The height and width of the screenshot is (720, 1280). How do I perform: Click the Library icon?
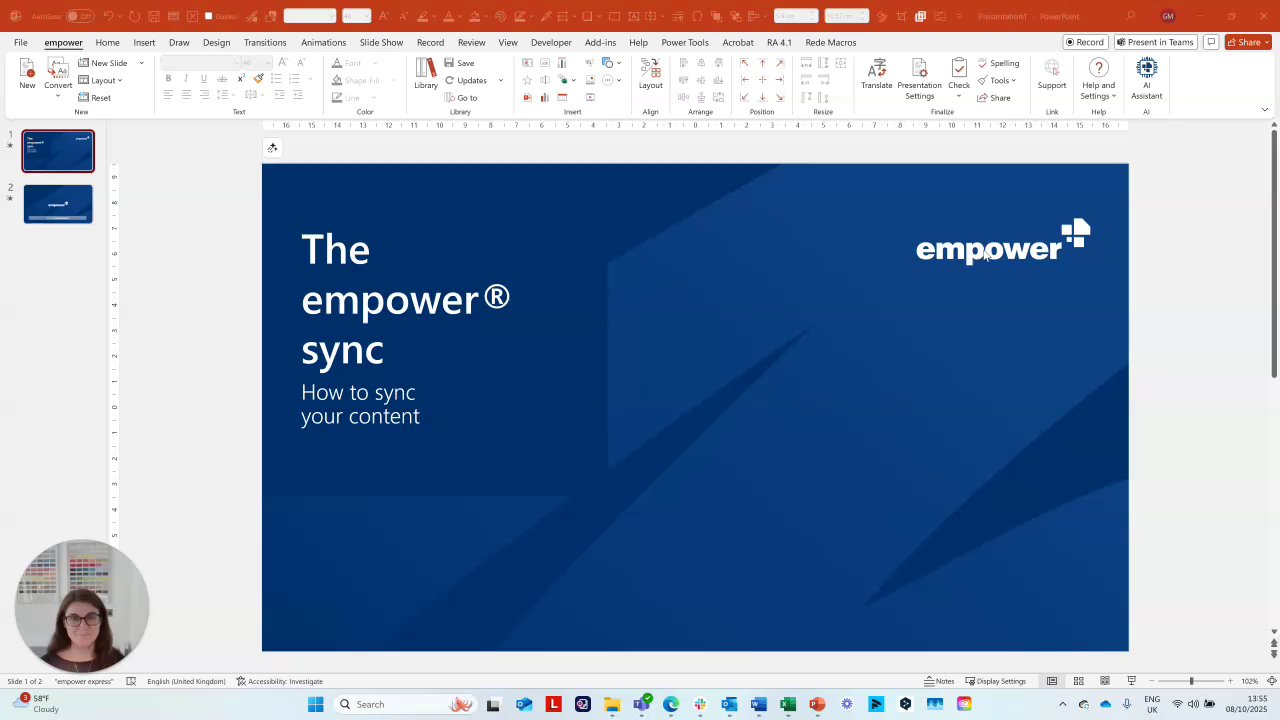(x=426, y=73)
